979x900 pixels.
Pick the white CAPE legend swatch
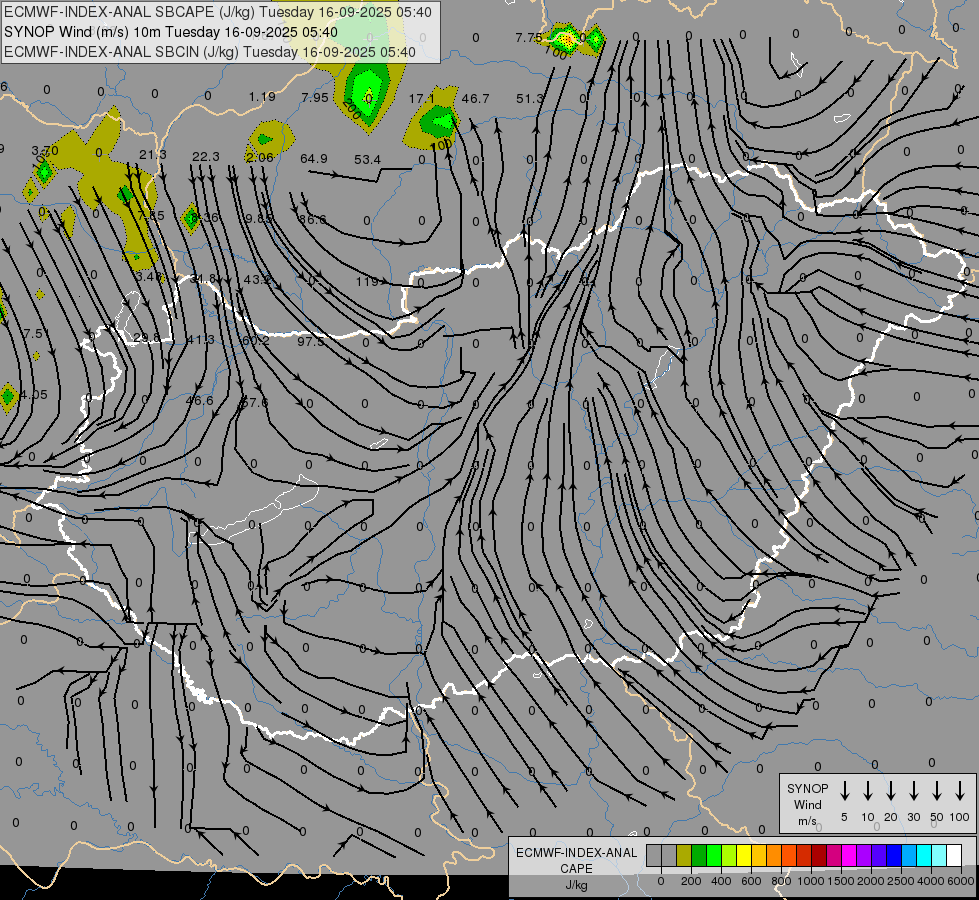[954, 855]
